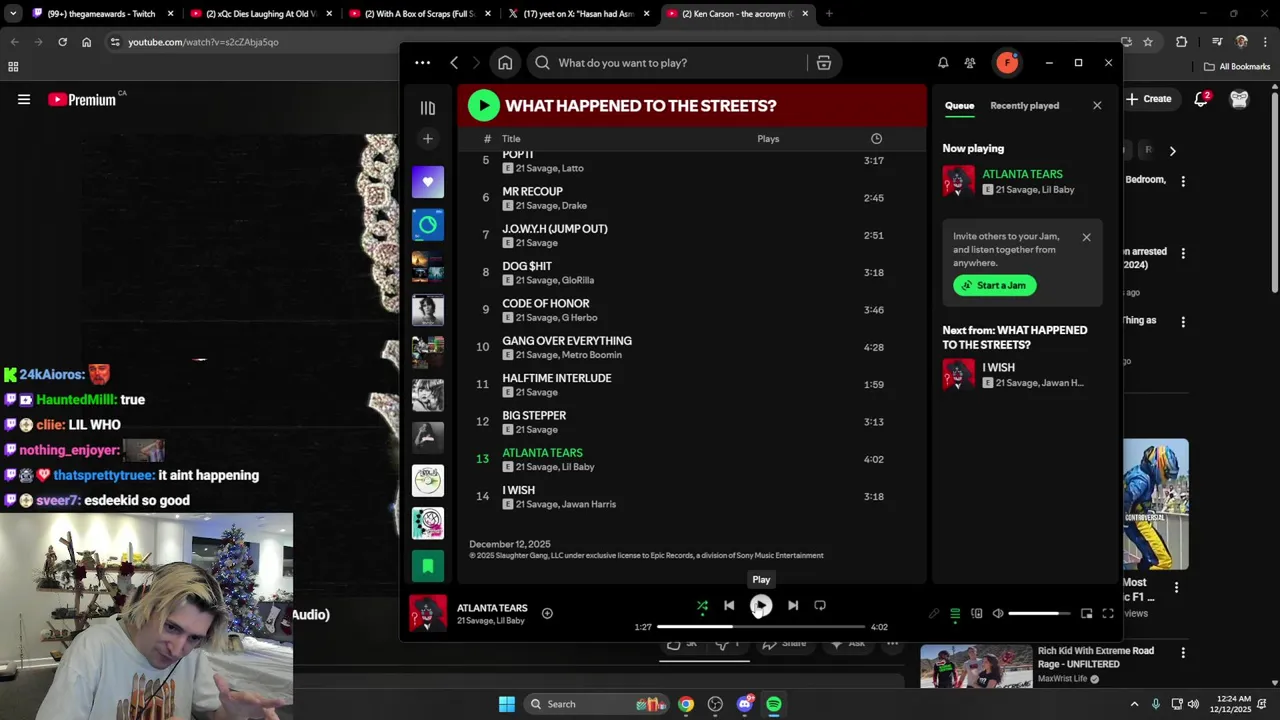The height and width of the screenshot is (720, 1280).
Task: Click the duration clock column header
Action: [876, 139]
